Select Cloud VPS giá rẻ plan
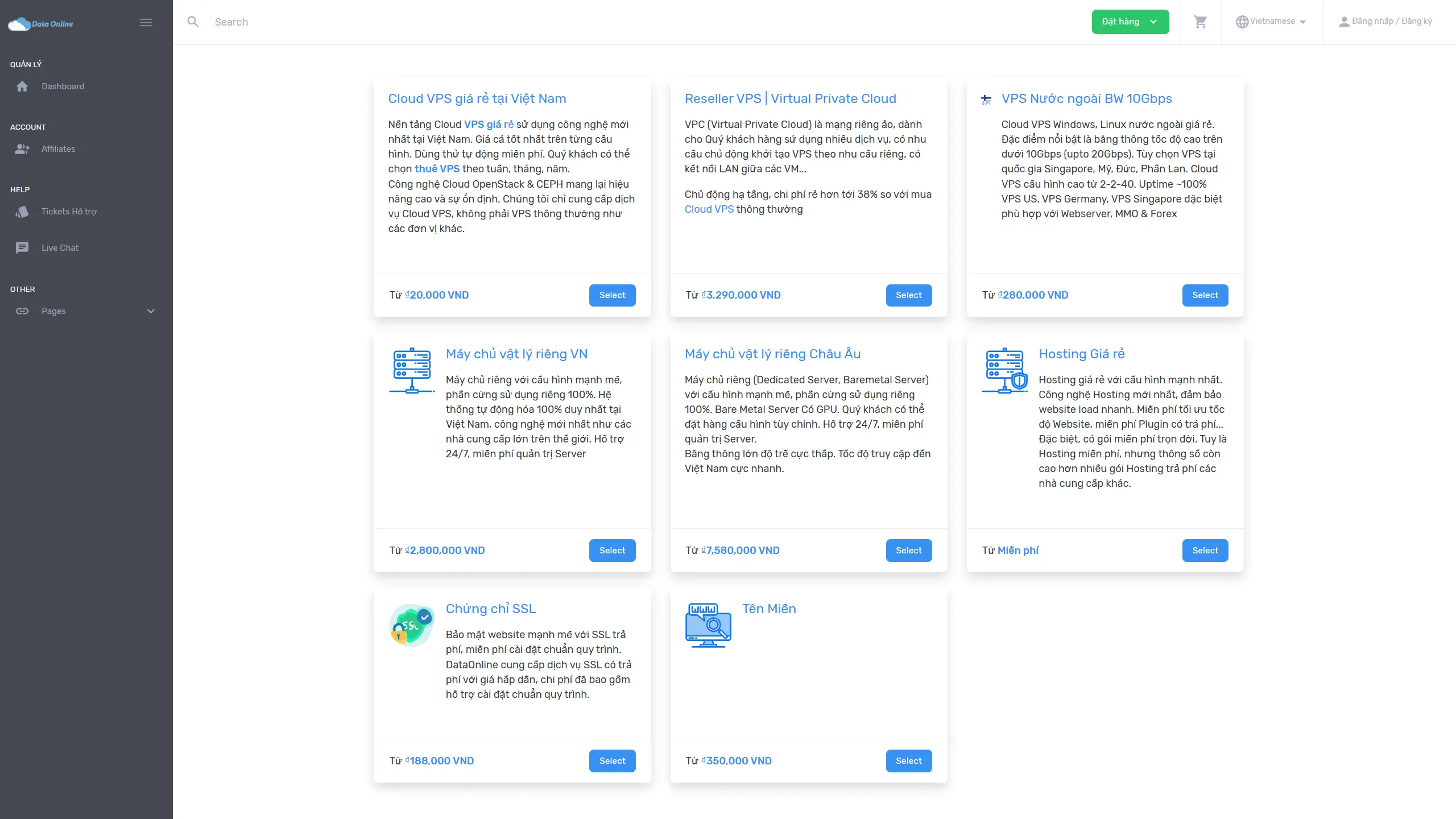The image size is (1456, 819). pyautogui.click(x=612, y=295)
